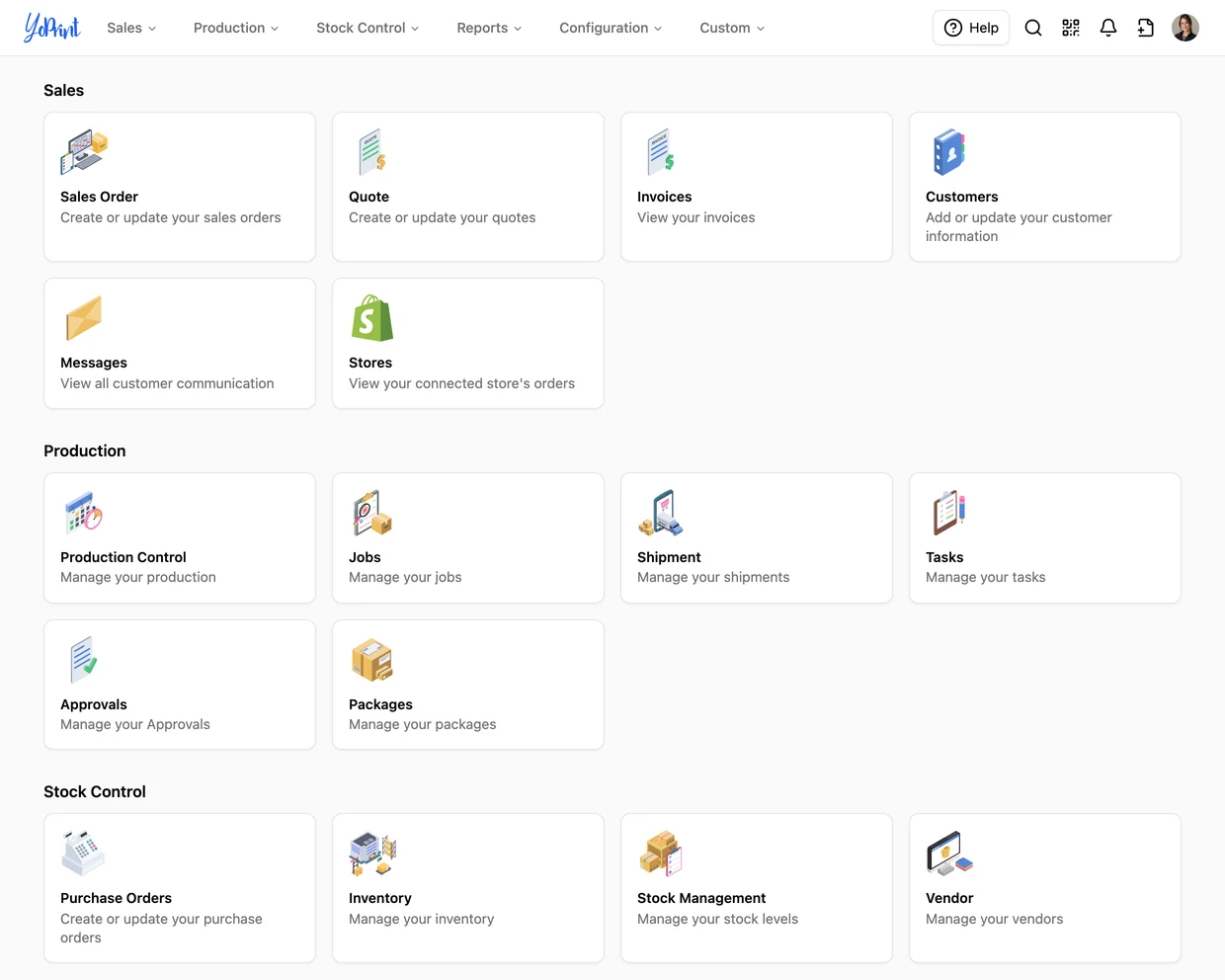1225x980 pixels.
Task: Click the Tasks clipboard icon
Action: point(949,513)
